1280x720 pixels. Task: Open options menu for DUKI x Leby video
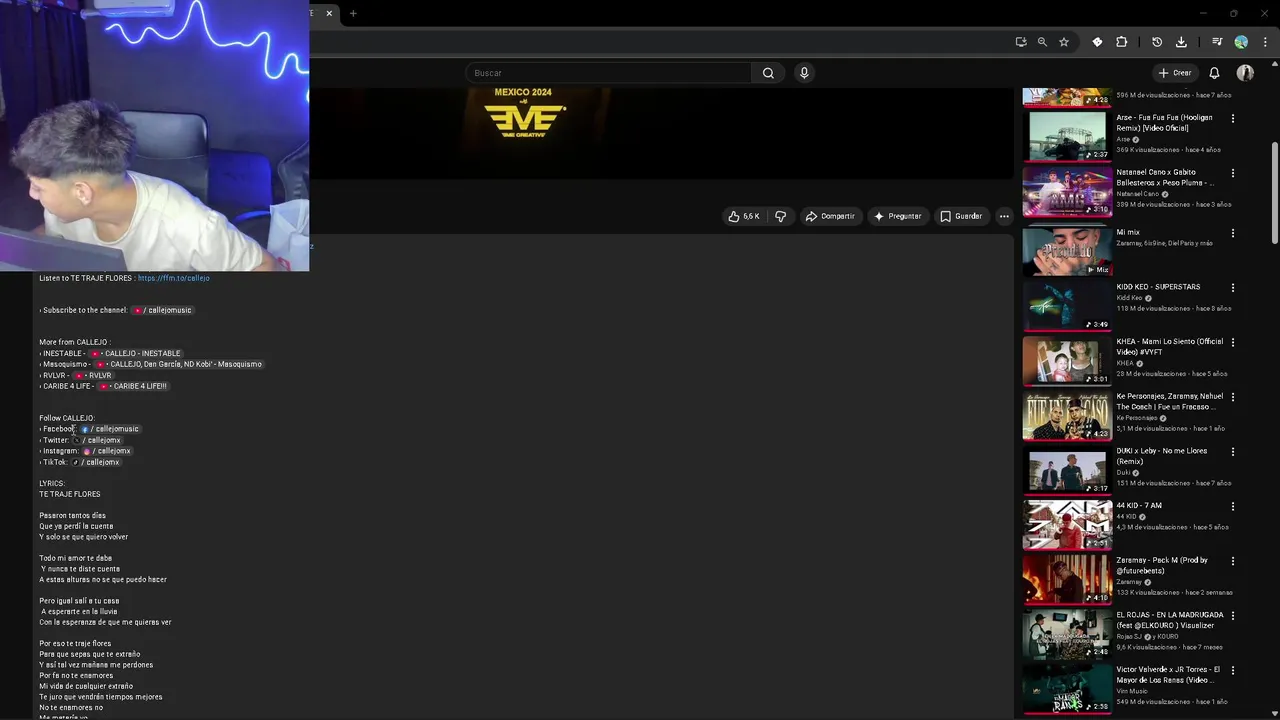click(1232, 451)
